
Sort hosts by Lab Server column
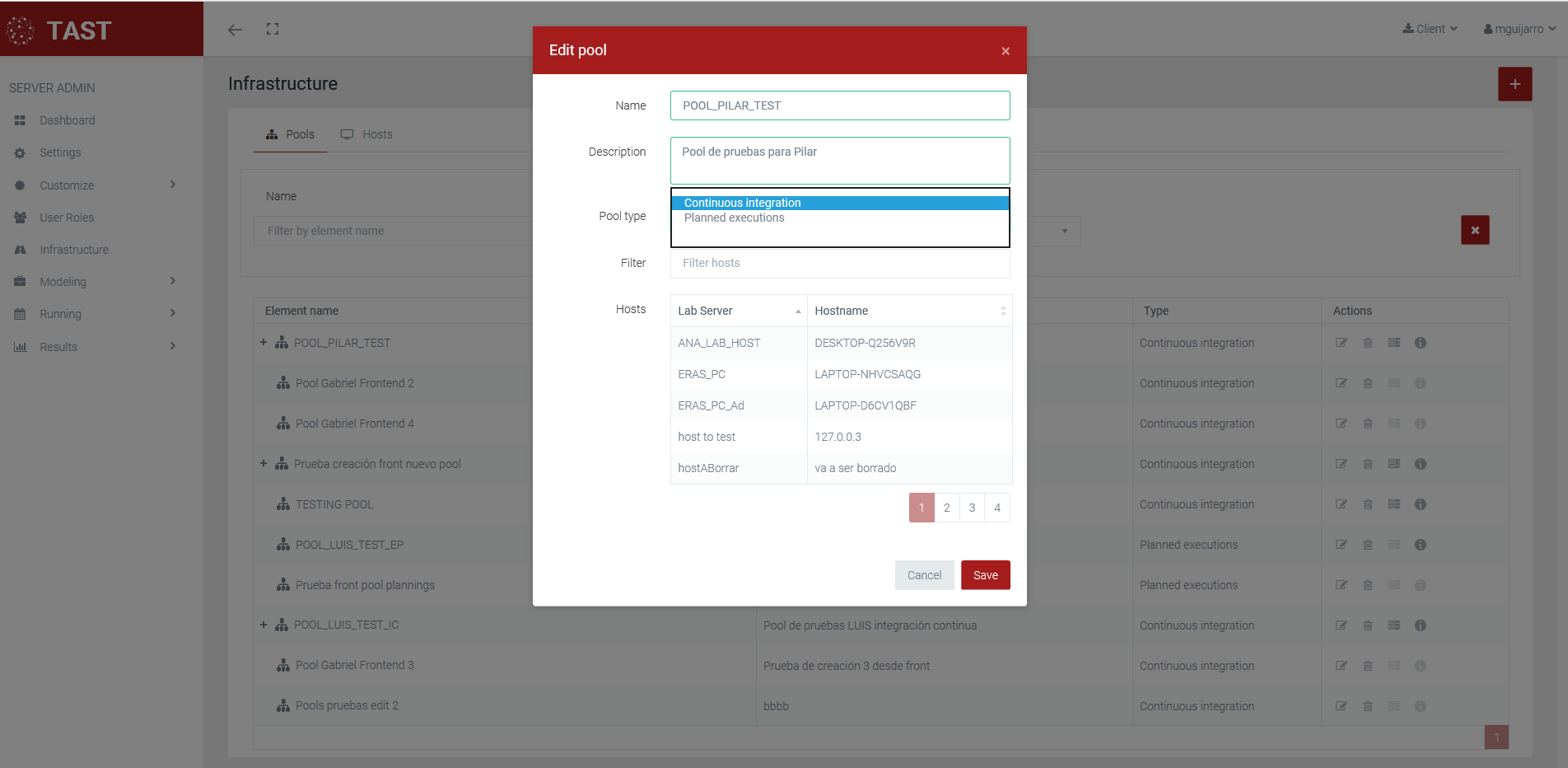pos(738,311)
